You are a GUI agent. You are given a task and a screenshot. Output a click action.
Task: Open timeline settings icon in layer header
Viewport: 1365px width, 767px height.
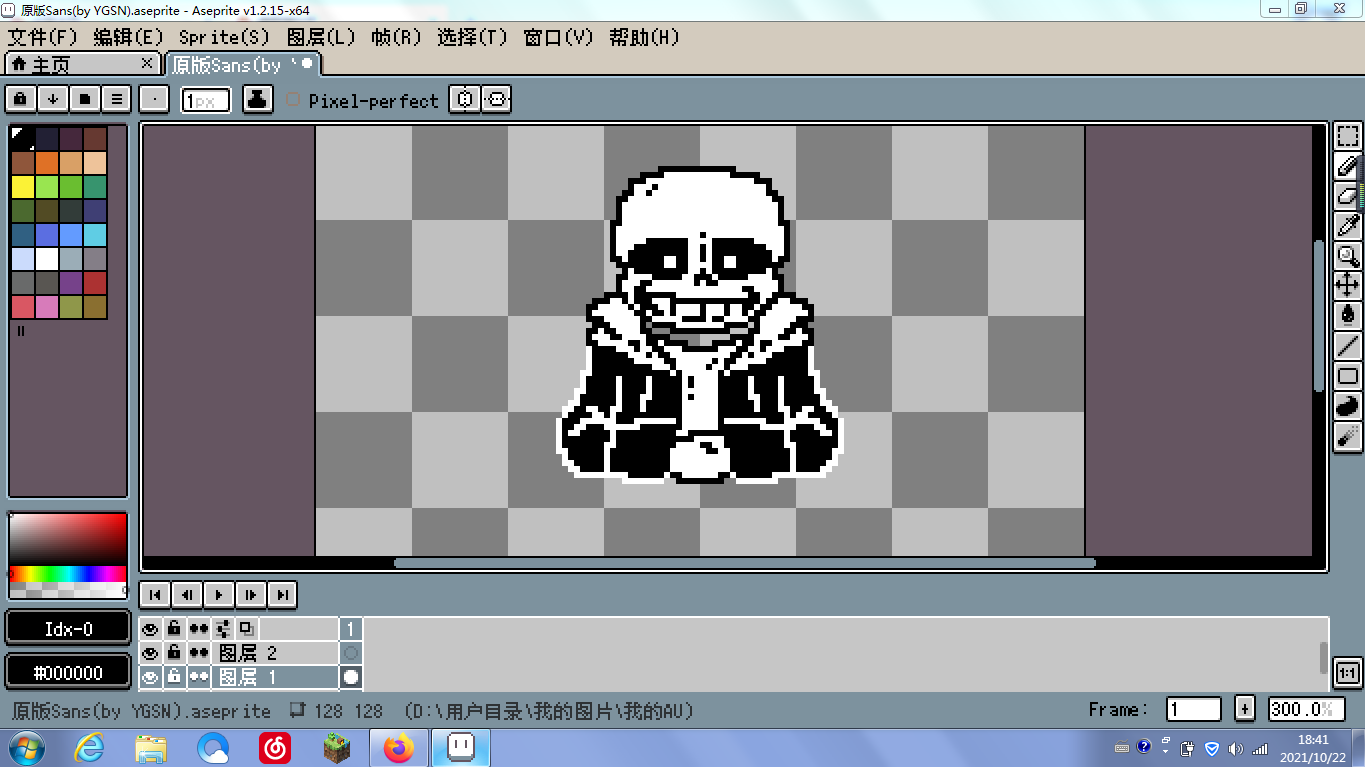click(x=223, y=629)
